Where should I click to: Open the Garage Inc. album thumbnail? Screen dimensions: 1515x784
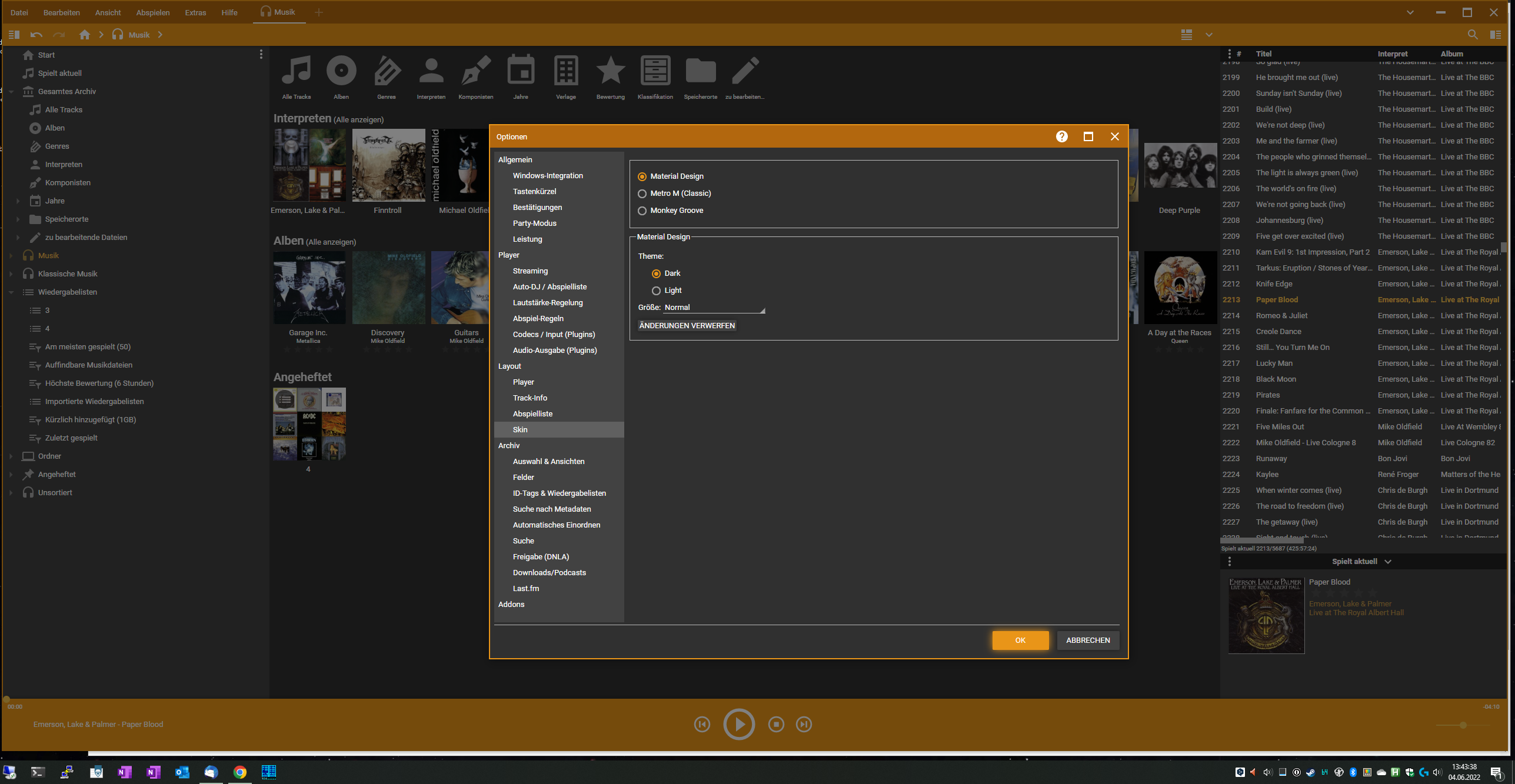(309, 288)
